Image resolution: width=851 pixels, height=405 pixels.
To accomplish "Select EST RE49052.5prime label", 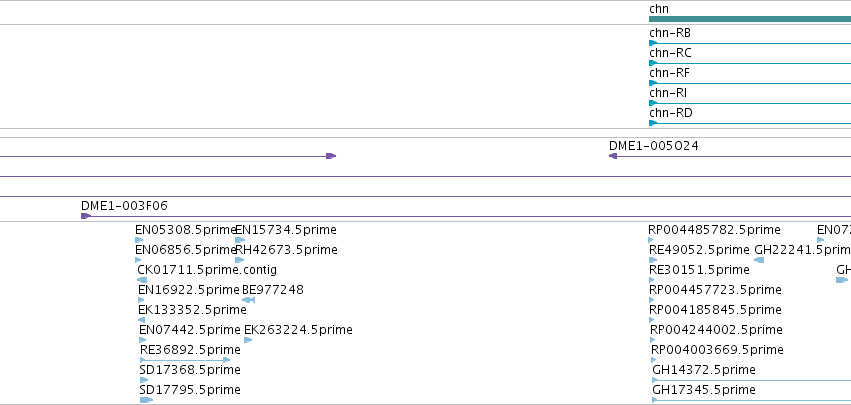I will tap(699, 250).
